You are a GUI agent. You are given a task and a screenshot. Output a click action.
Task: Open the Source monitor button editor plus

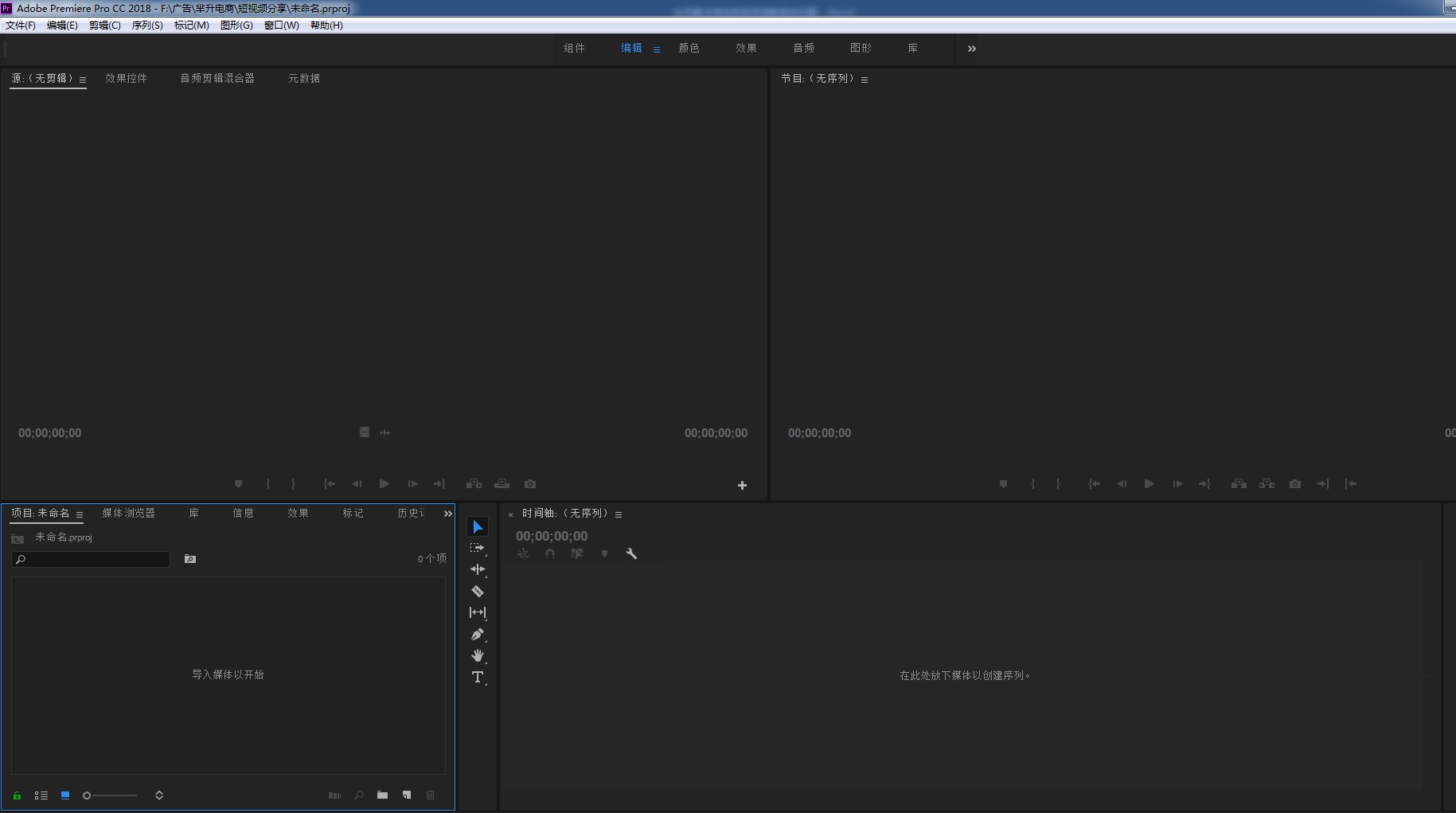(x=742, y=486)
